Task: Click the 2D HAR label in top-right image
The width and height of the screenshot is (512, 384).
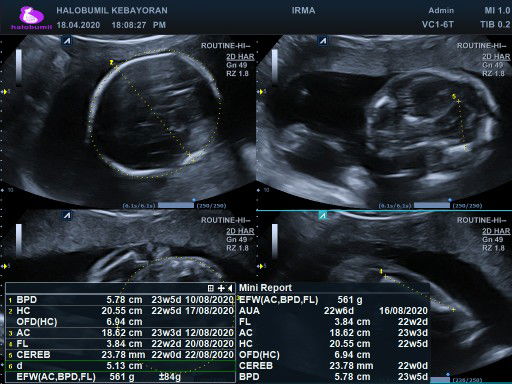Action: pos(496,57)
